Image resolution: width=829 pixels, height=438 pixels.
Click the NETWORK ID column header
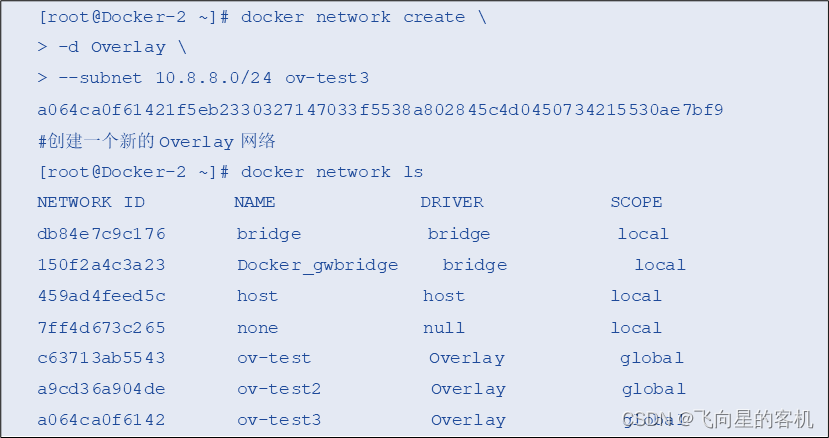[x=91, y=202]
